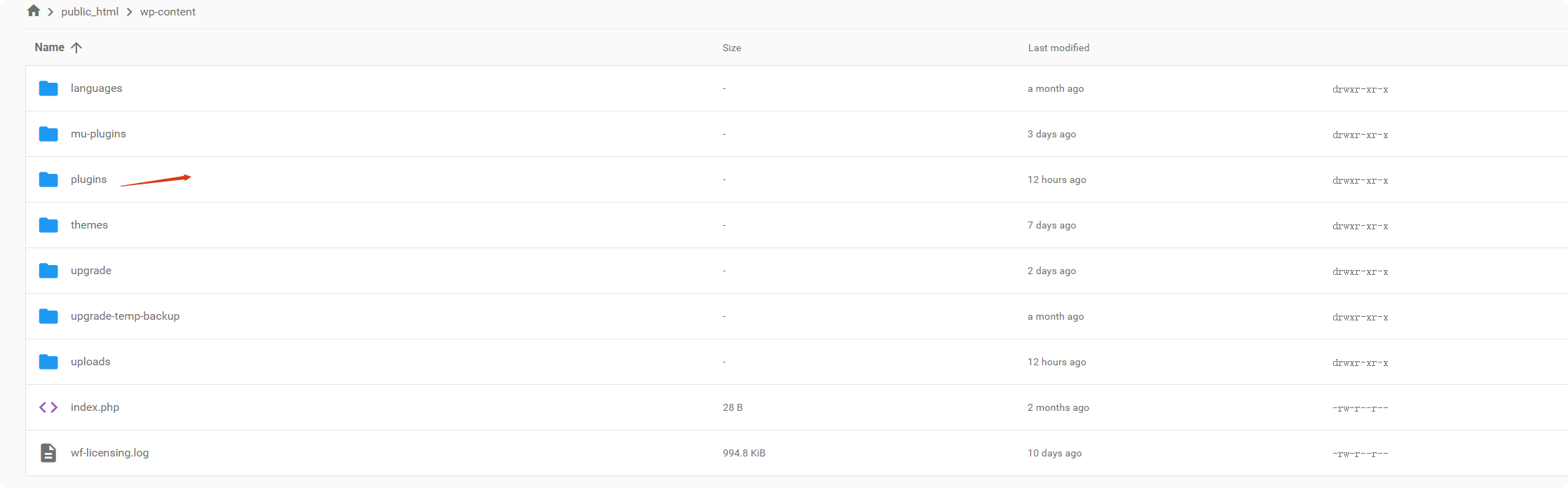Open the themes folder name
The width and height of the screenshot is (1568, 488).
(x=89, y=225)
